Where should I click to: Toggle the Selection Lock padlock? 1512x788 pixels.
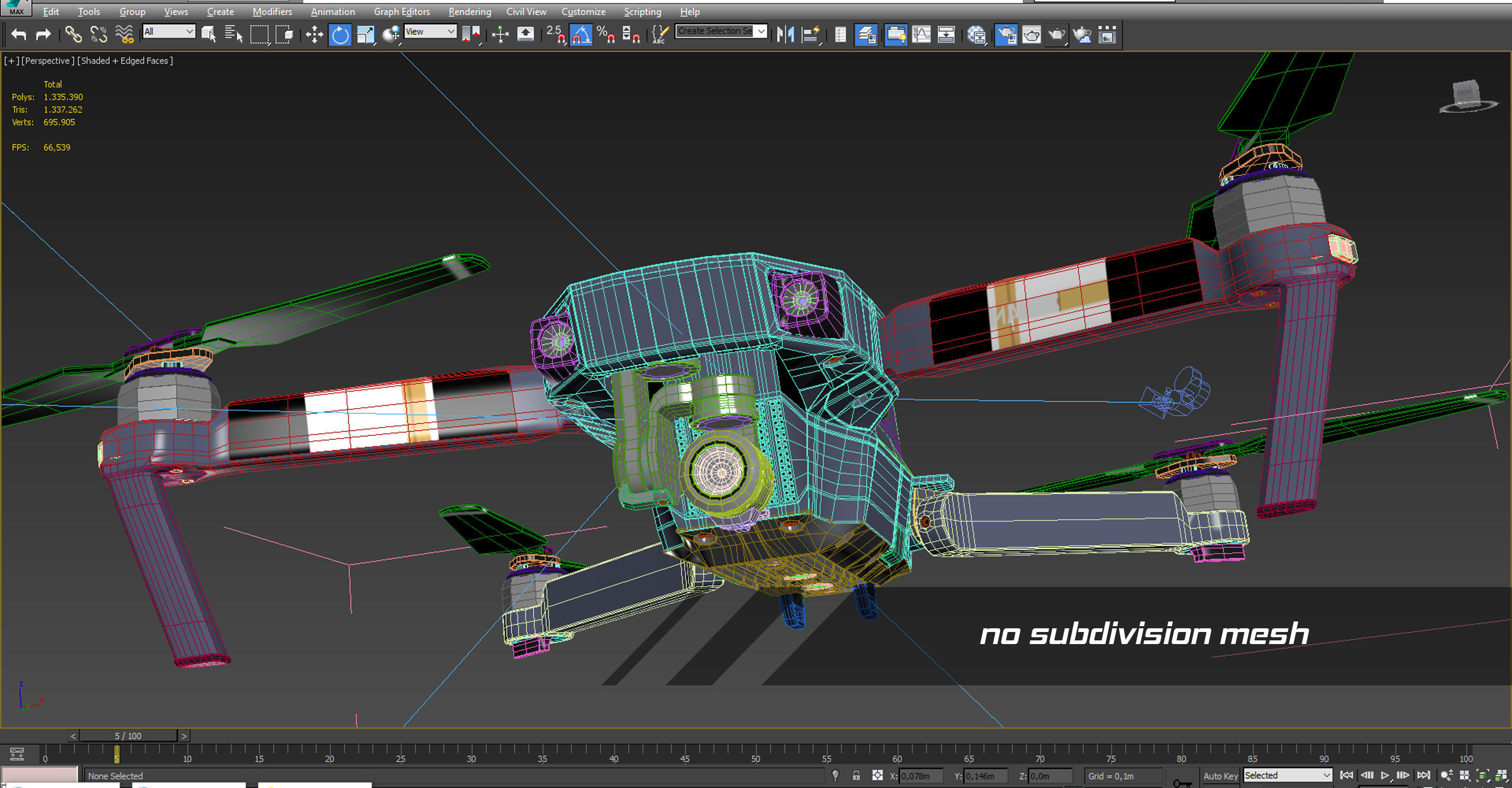tap(856, 776)
